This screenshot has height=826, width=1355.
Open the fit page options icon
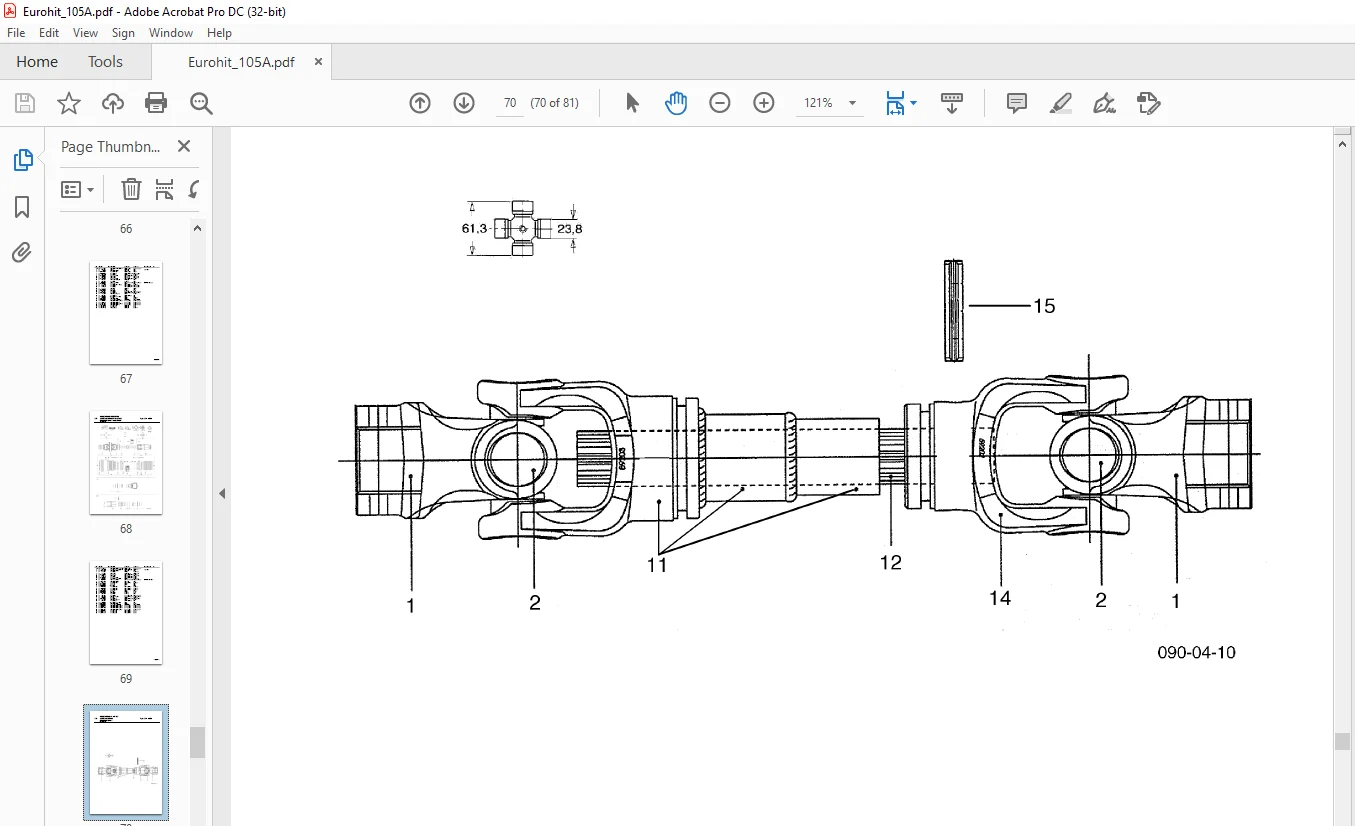click(895, 103)
